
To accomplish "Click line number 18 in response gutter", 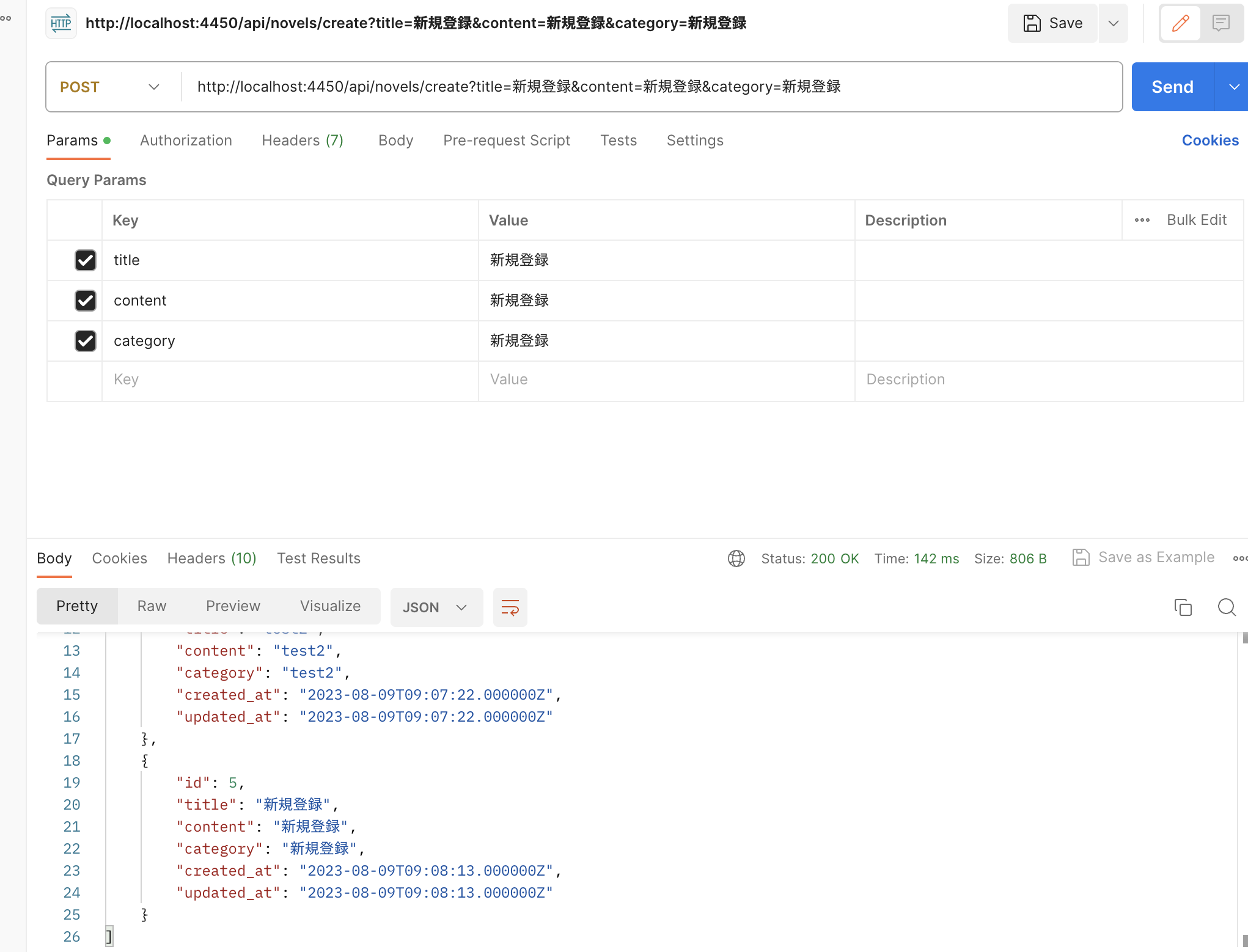I will [72, 761].
